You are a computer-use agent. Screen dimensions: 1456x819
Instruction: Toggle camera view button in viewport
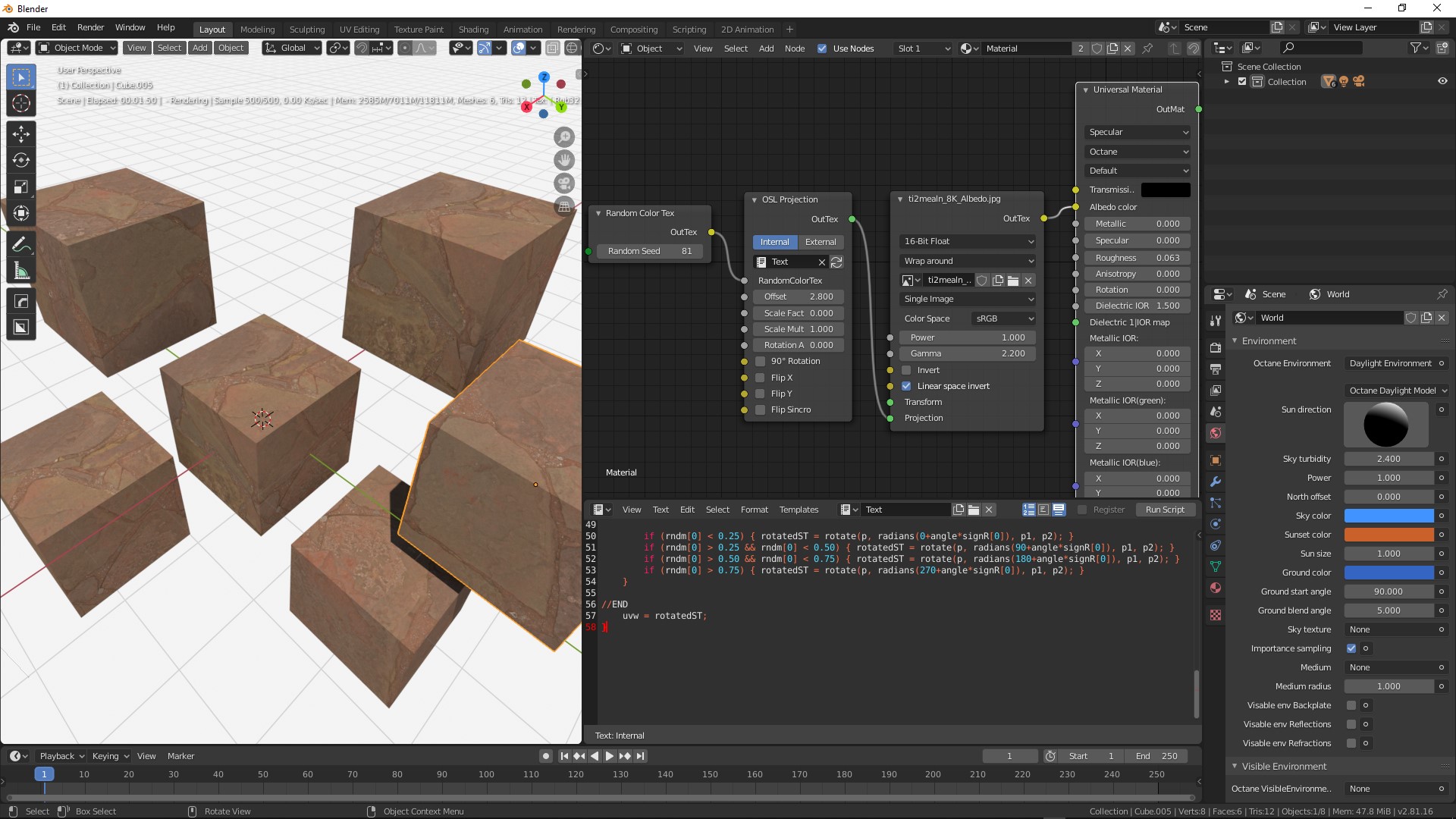[563, 184]
